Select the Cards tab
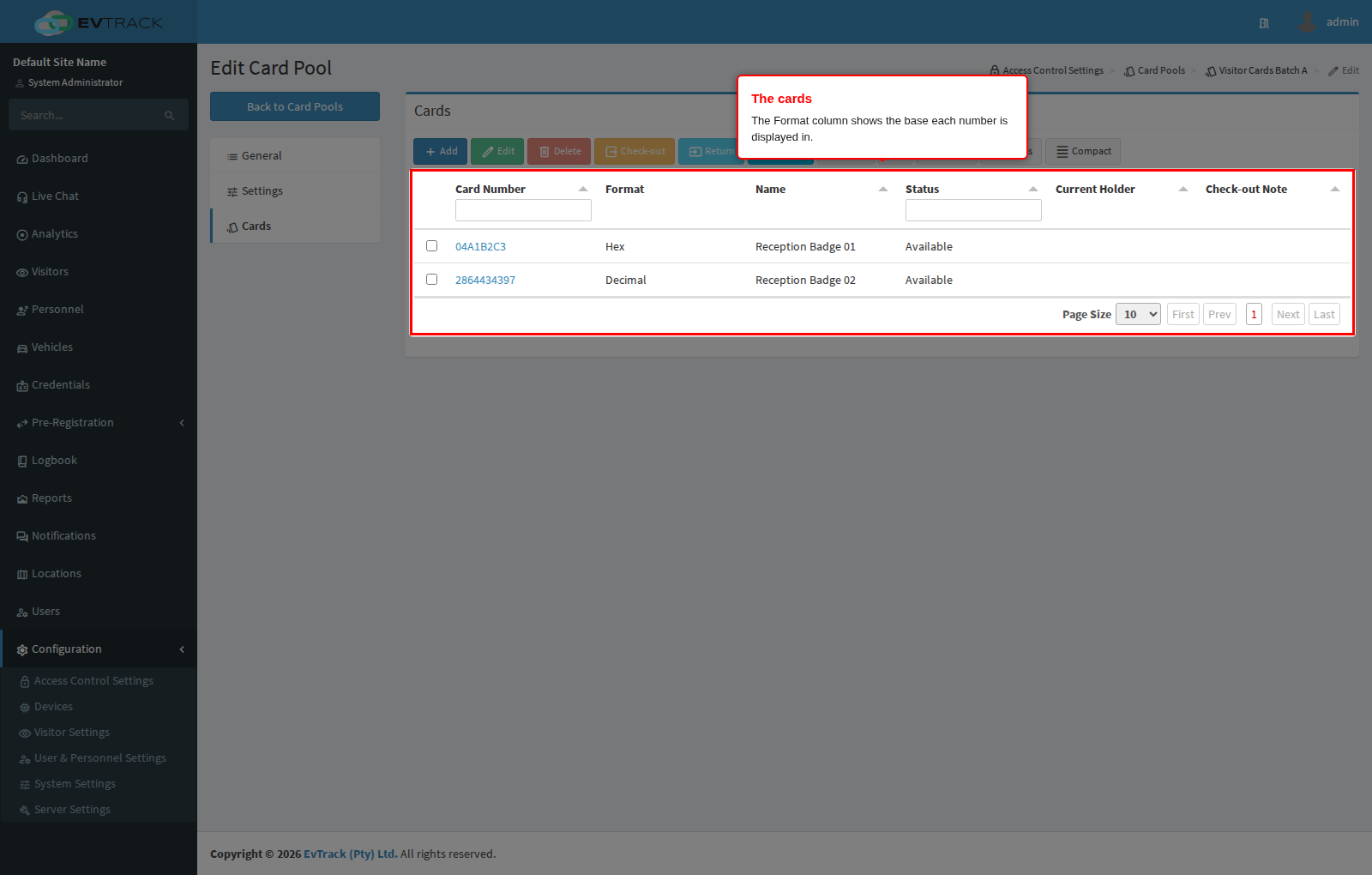Screen dimensions: 1372x875 [295, 226]
